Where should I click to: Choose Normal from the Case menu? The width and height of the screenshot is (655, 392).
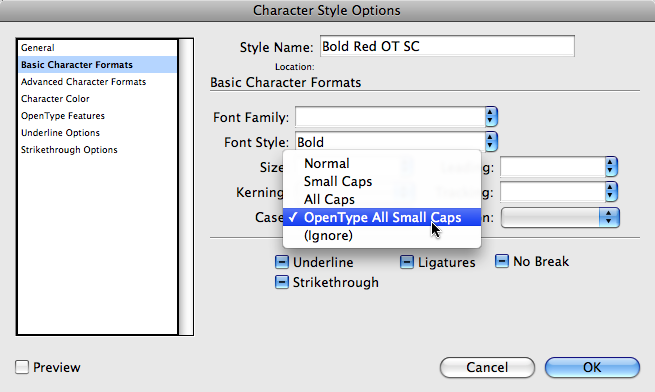[382, 163]
